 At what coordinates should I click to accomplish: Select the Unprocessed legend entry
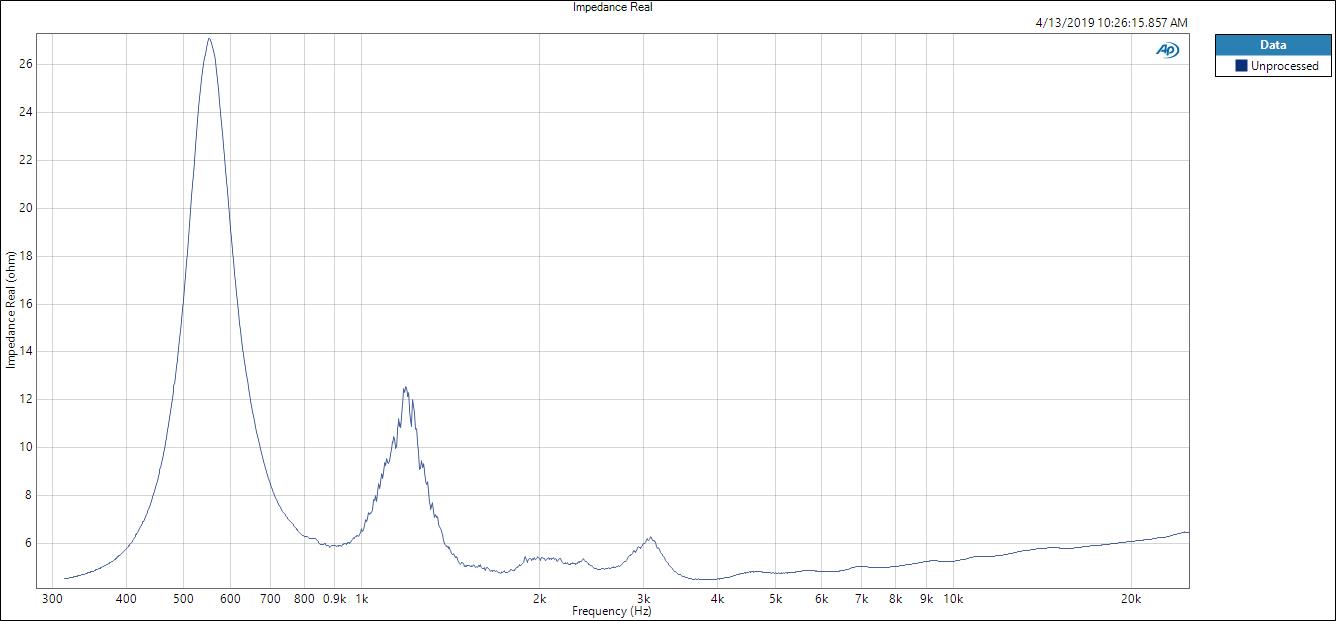pyautogui.click(x=1273, y=66)
